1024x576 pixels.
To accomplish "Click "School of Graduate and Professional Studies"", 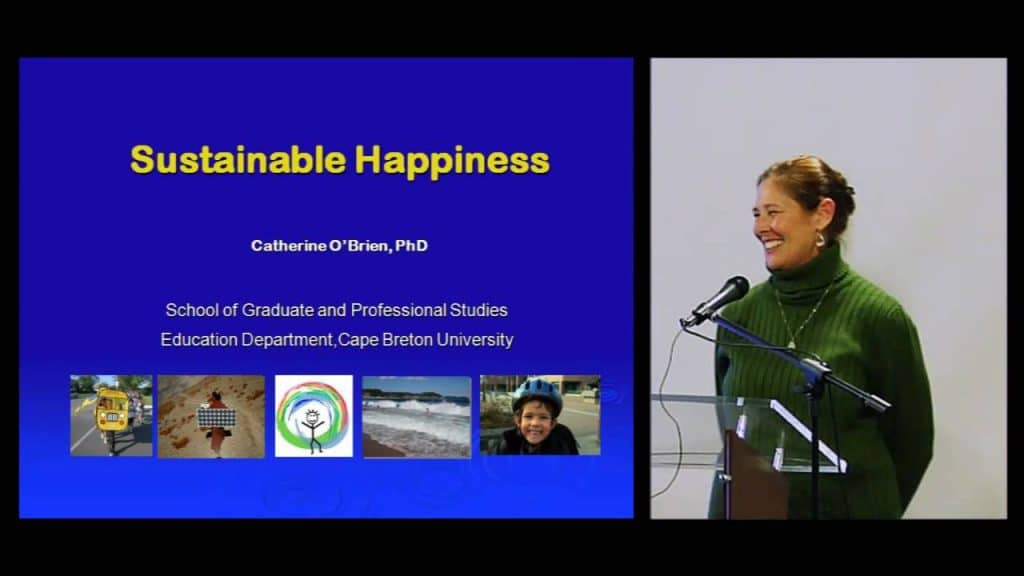I will [x=336, y=310].
